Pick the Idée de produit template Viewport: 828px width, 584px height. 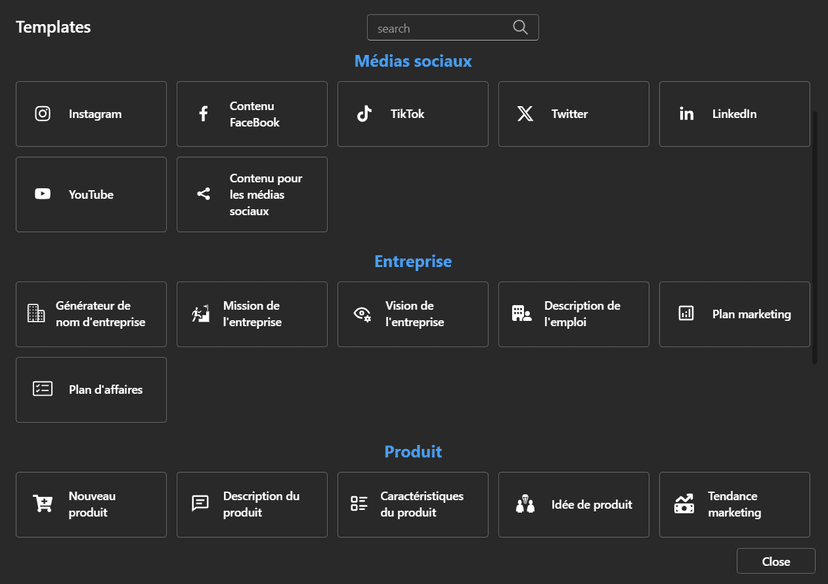pos(573,504)
